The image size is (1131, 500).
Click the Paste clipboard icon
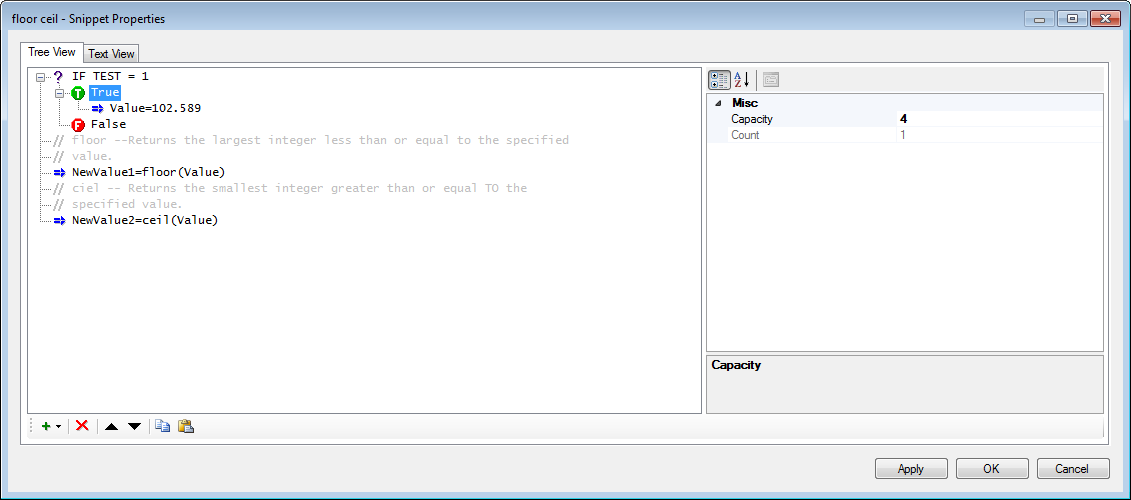tap(186, 426)
